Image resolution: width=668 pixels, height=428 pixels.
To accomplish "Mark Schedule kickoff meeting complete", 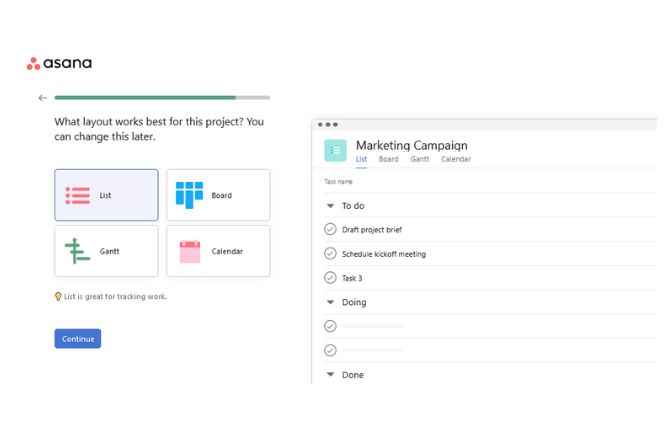I will (x=330, y=253).
